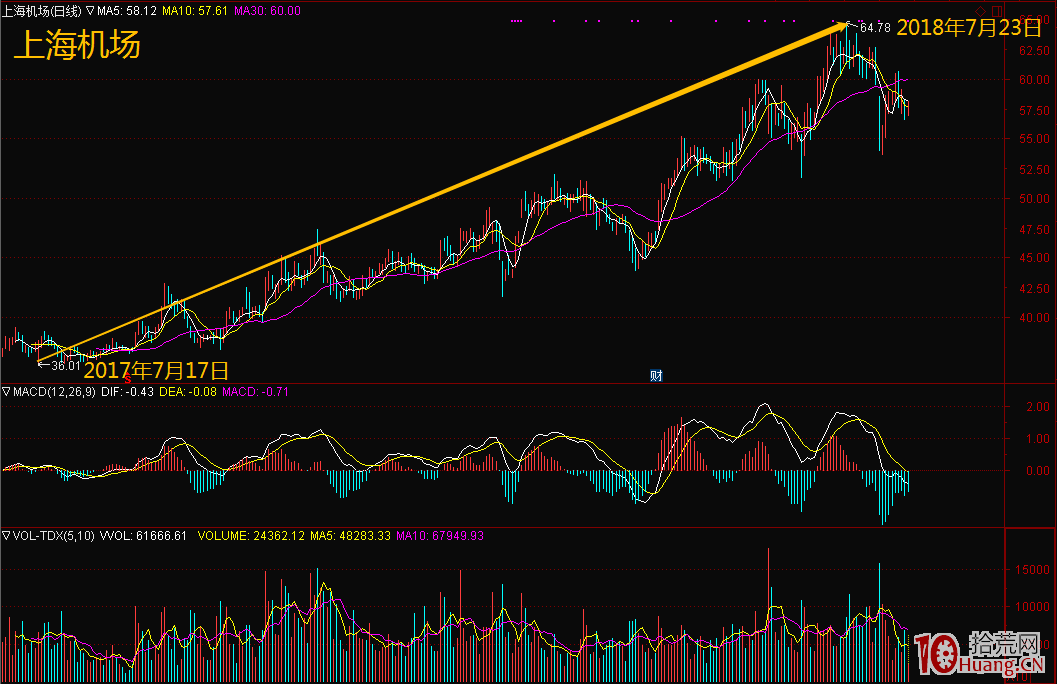The height and width of the screenshot is (684, 1057).
Task: Click the 57.50 price axis label
Action: click(1034, 111)
